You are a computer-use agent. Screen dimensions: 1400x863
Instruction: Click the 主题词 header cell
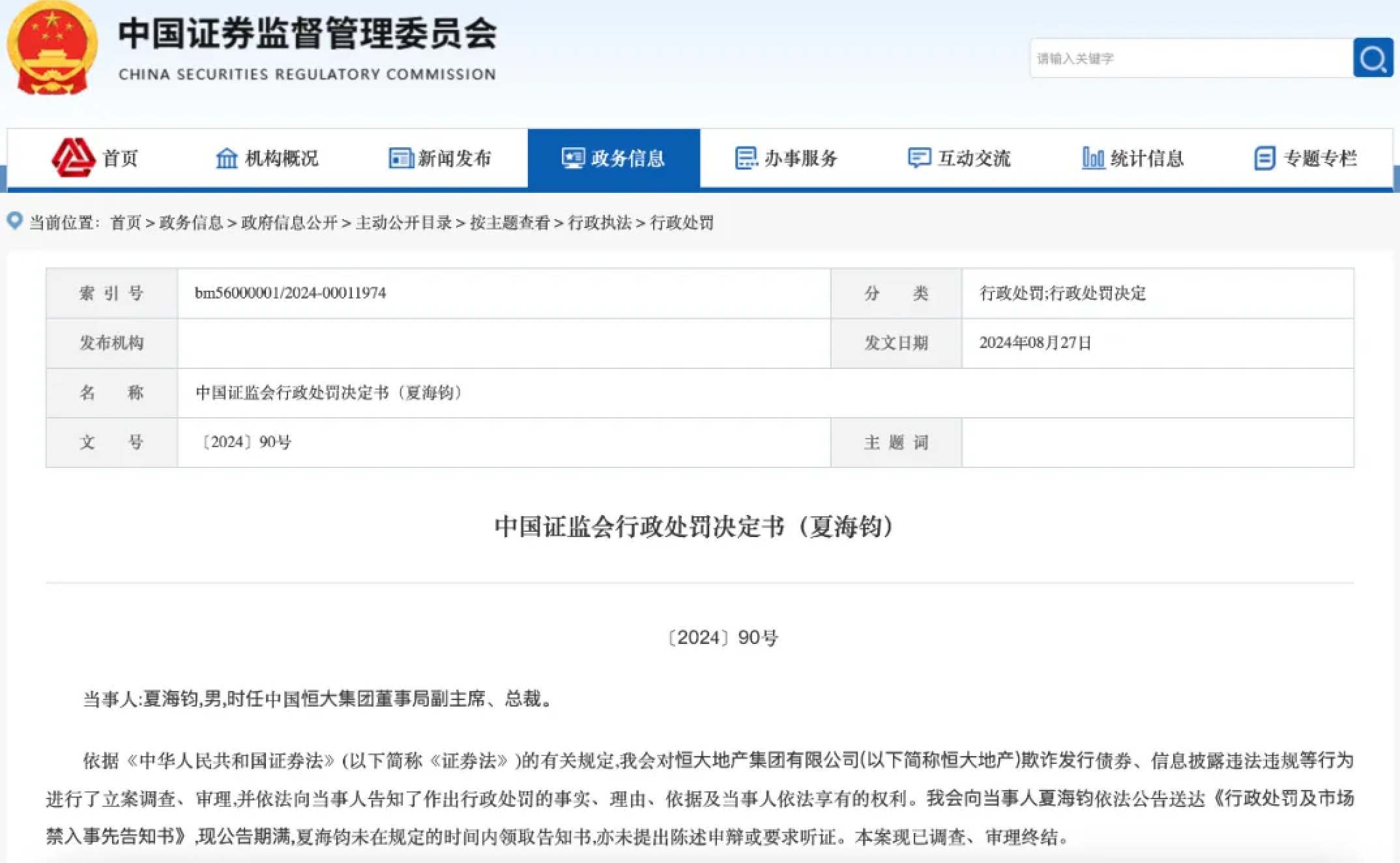(896, 443)
